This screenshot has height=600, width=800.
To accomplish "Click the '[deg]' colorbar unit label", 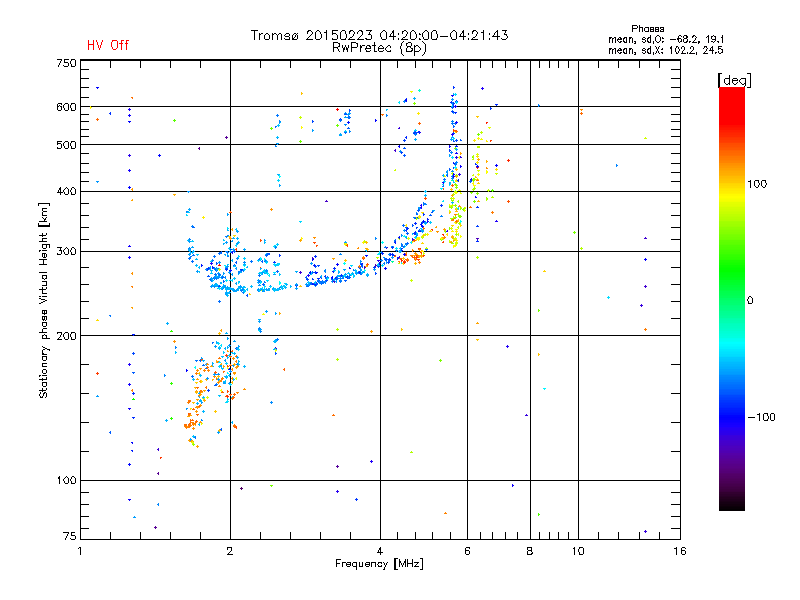I will (x=734, y=81).
